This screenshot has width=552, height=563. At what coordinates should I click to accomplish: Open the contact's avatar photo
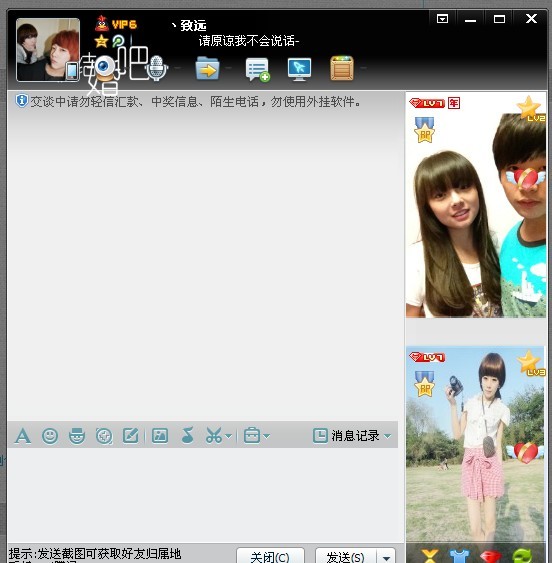click(48, 50)
